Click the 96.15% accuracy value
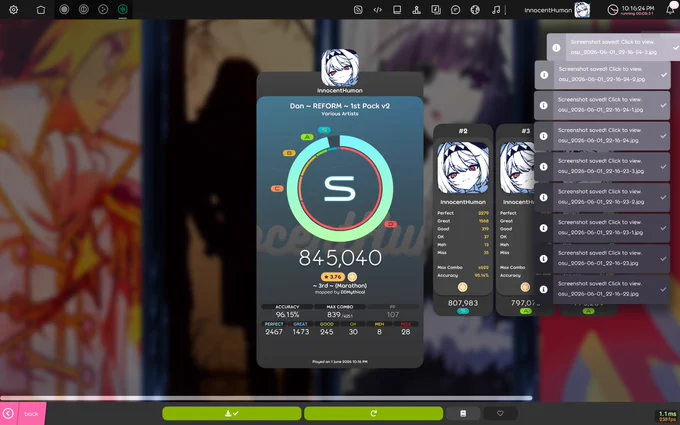The image size is (680, 425). (x=287, y=315)
